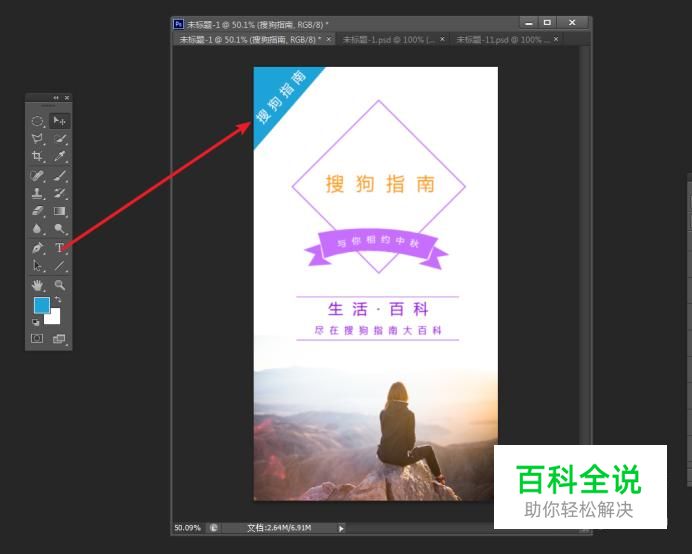The image size is (692, 554).
Task: Click the 生活·百科 heading on canvas
Action: point(378,309)
